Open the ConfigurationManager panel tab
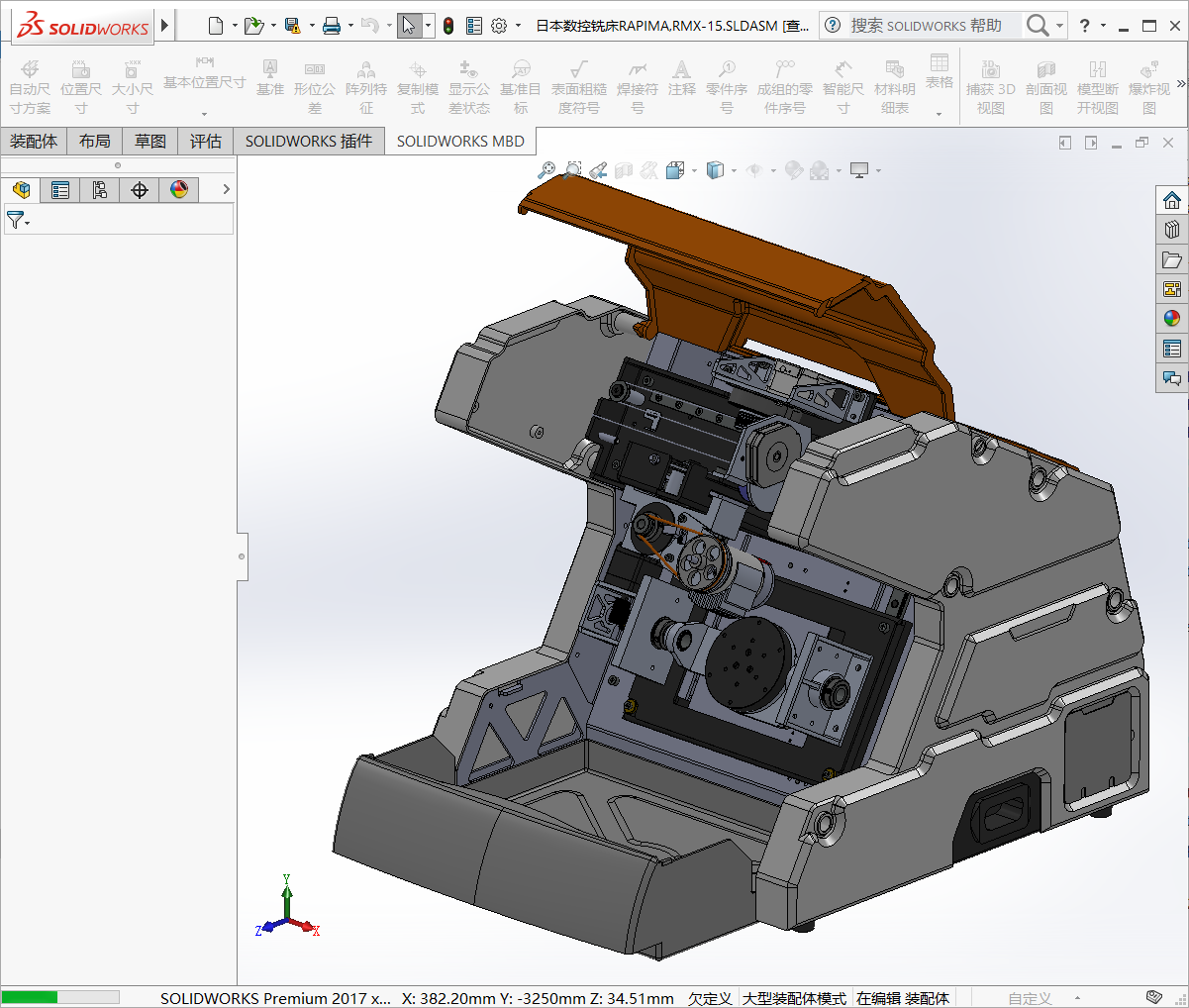The height and width of the screenshot is (1008, 1189). coord(100,189)
